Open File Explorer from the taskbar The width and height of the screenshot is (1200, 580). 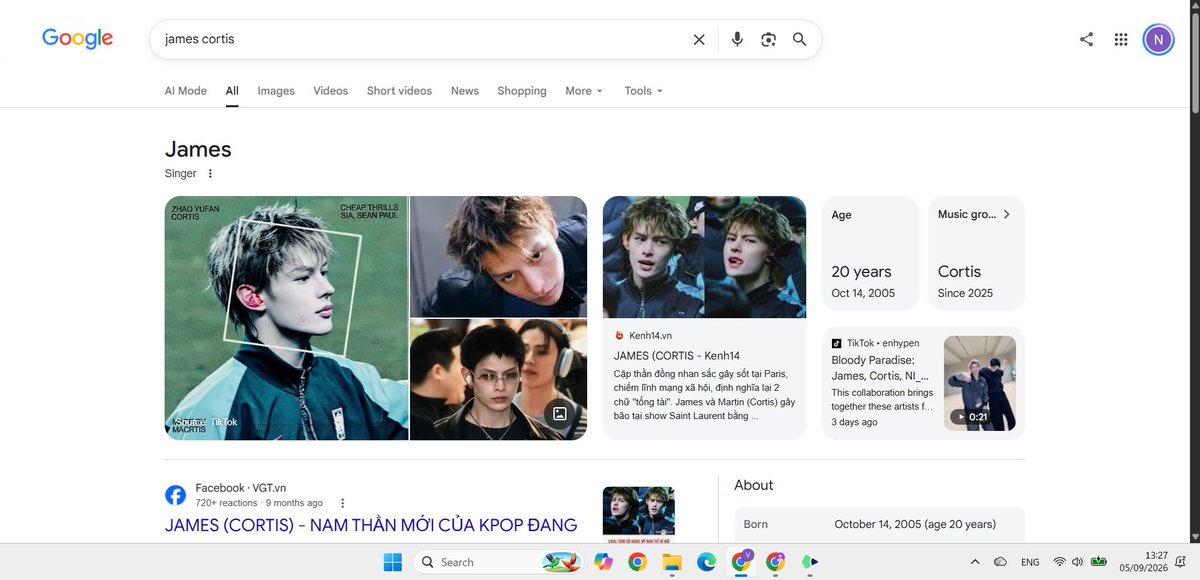tap(671, 562)
